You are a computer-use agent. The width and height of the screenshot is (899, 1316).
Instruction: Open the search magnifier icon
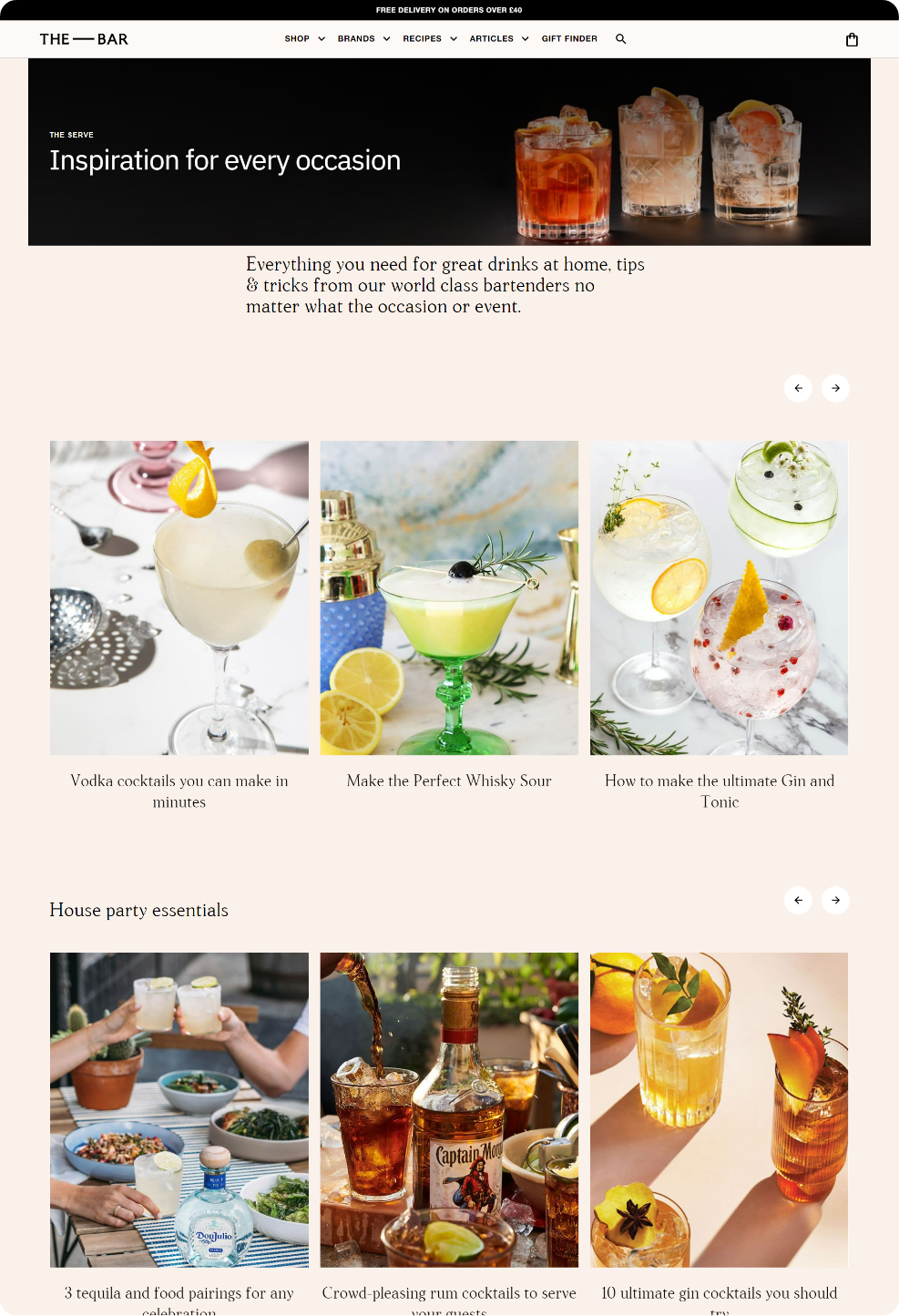(x=620, y=39)
